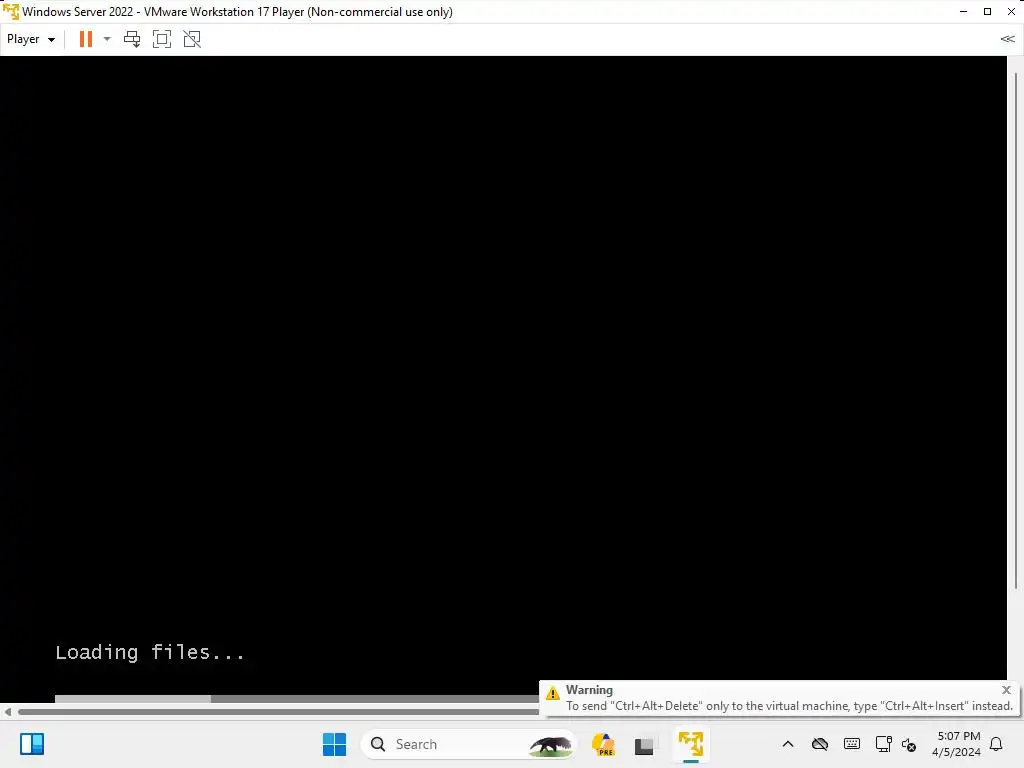
Task: Open the gray app icon in the taskbar
Action: [644, 745]
